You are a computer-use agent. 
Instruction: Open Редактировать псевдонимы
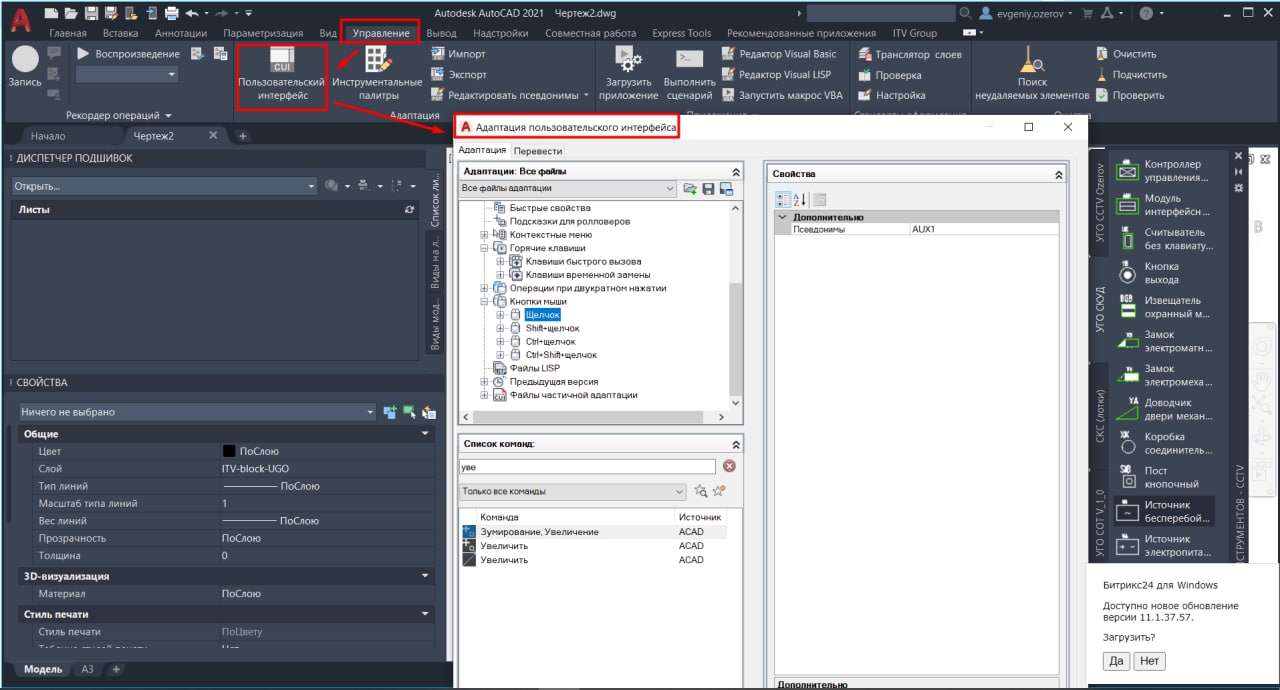point(512,95)
